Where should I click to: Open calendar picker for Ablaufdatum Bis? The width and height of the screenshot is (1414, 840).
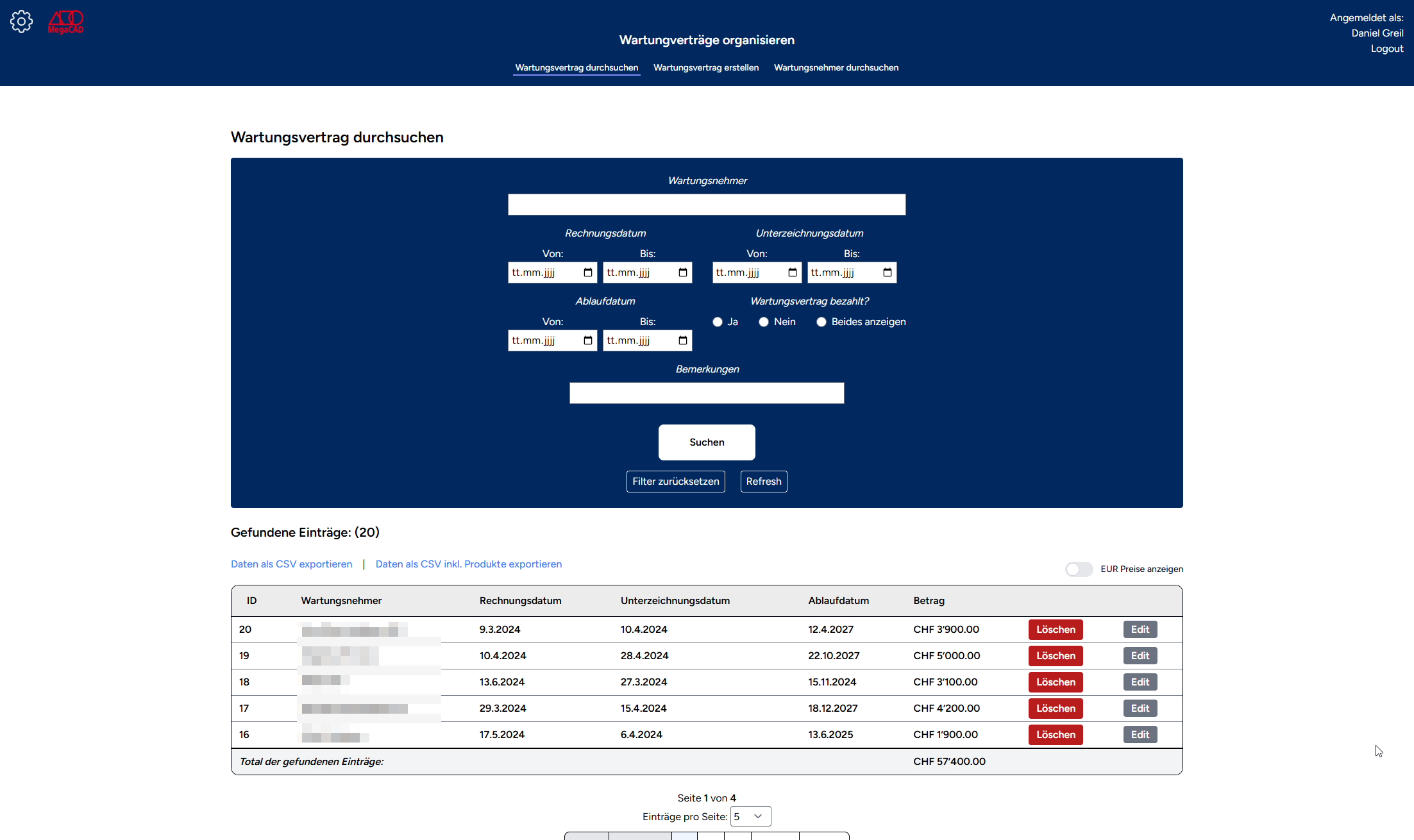(x=682, y=340)
